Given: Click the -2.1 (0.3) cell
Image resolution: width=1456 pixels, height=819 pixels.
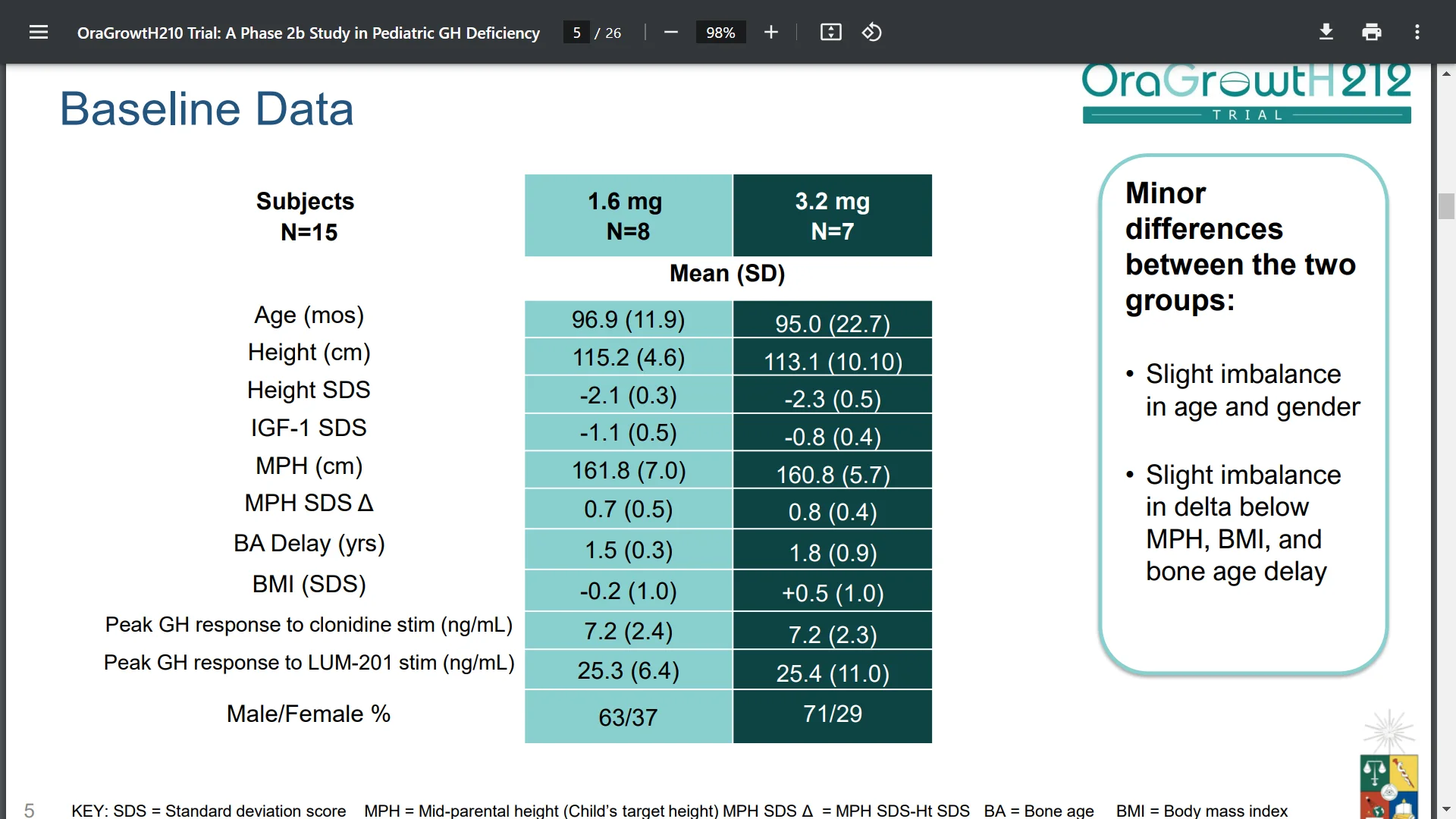Looking at the screenshot, I should click(628, 395).
